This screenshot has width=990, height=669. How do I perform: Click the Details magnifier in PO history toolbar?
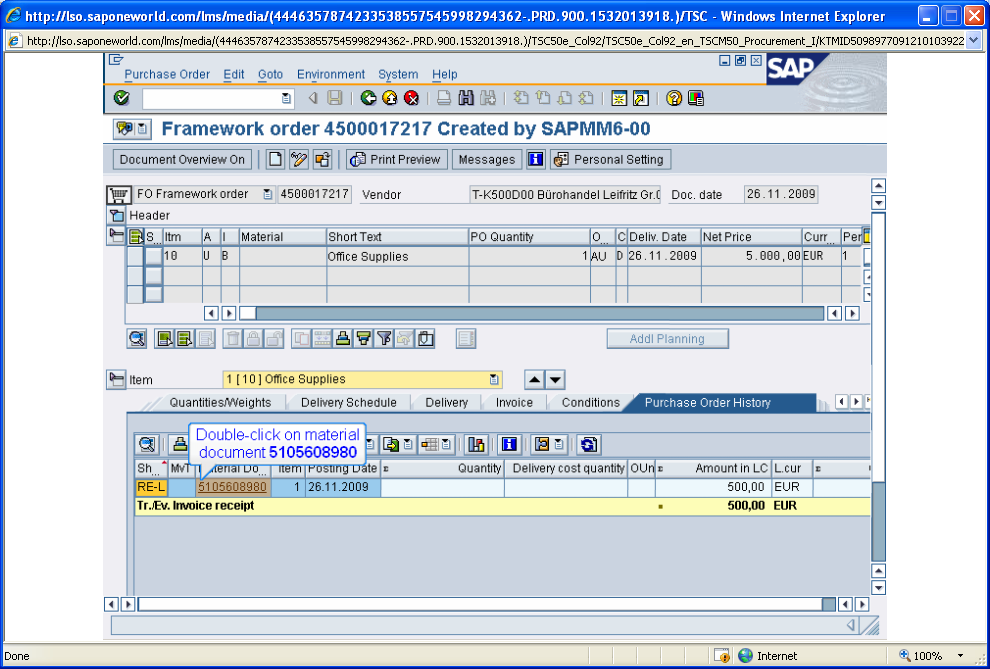pyautogui.click(x=147, y=444)
